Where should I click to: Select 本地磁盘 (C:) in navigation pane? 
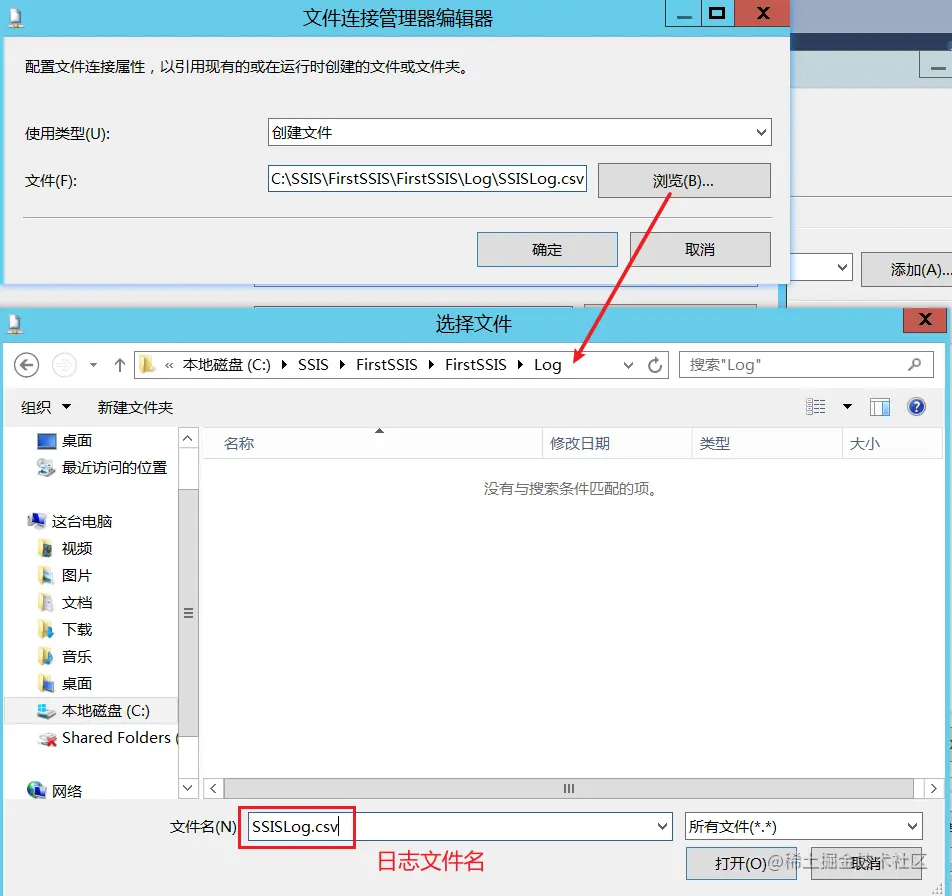(x=93, y=710)
